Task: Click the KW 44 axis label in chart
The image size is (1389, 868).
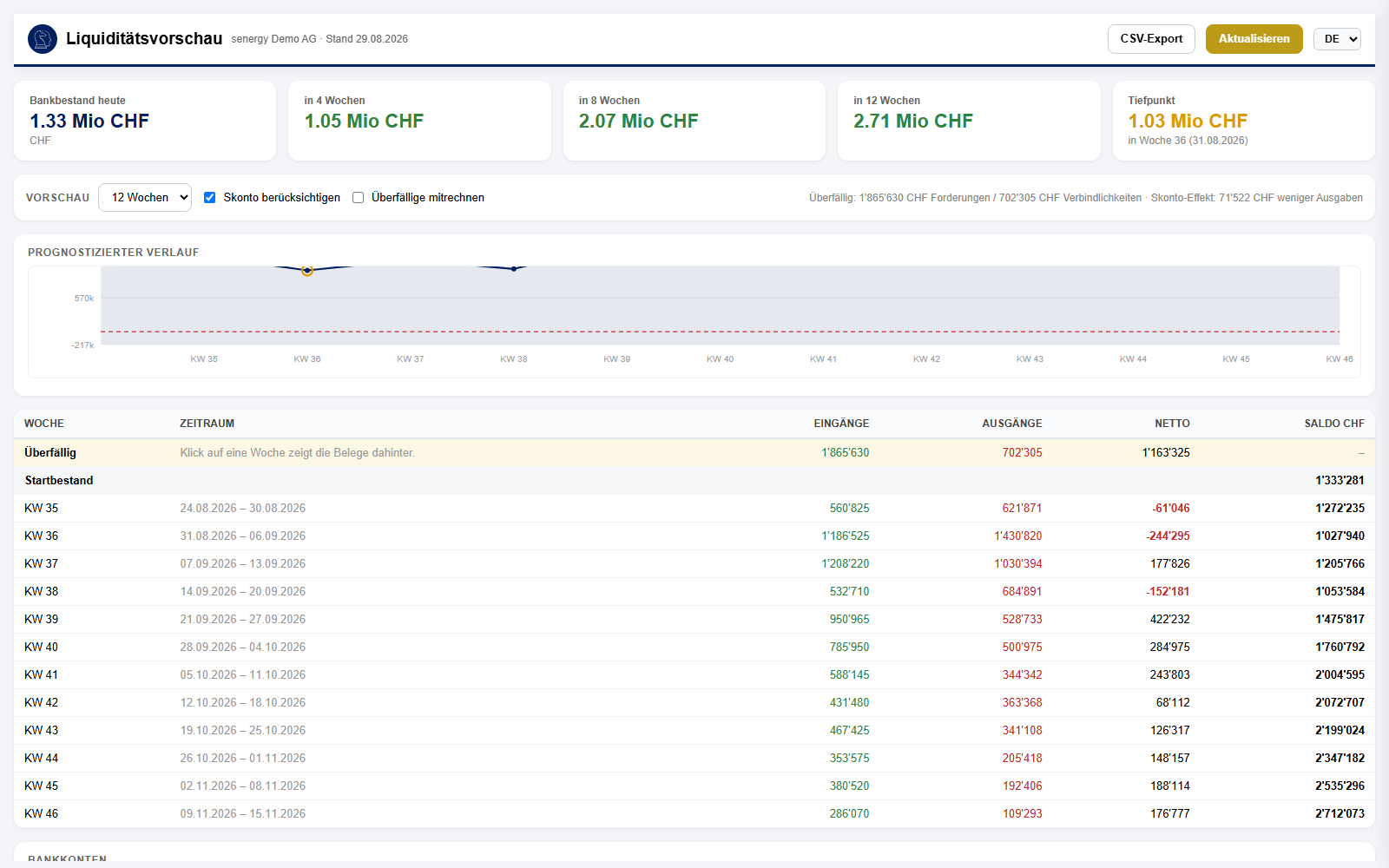Action: tap(1133, 359)
